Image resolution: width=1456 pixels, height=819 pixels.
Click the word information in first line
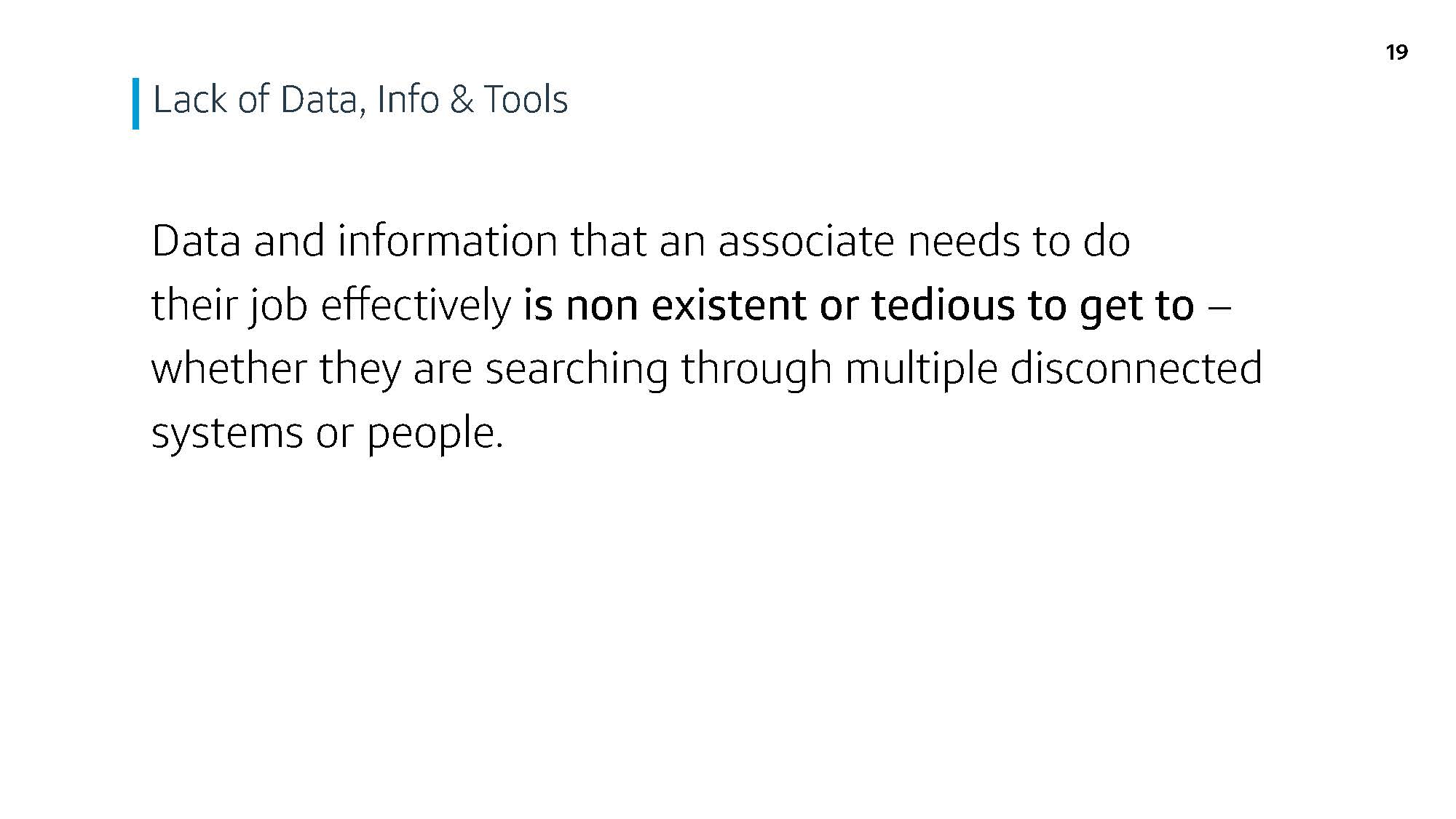pyautogui.click(x=447, y=241)
